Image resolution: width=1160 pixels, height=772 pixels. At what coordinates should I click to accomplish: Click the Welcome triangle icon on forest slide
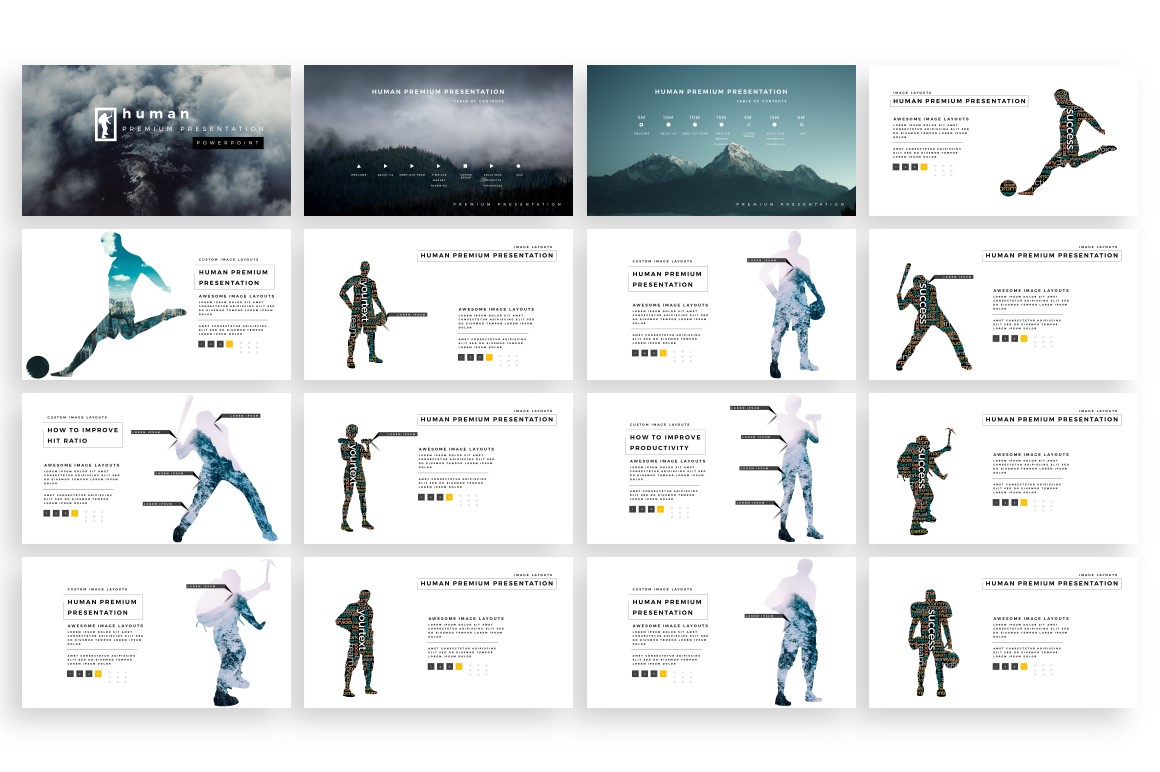(x=358, y=166)
